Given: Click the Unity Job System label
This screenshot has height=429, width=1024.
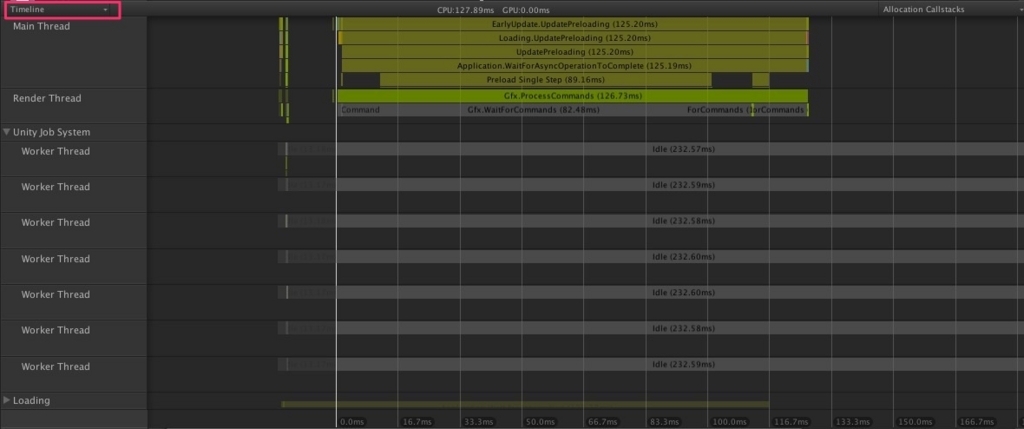Looking at the screenshot, I should (52, 132).
